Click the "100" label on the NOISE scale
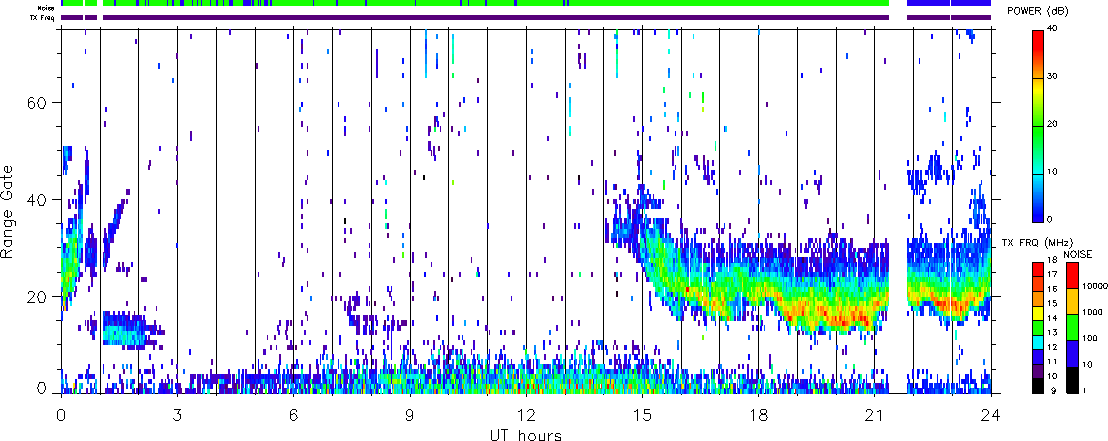This screenshot has height=441, width=1108. (1090, 338)
